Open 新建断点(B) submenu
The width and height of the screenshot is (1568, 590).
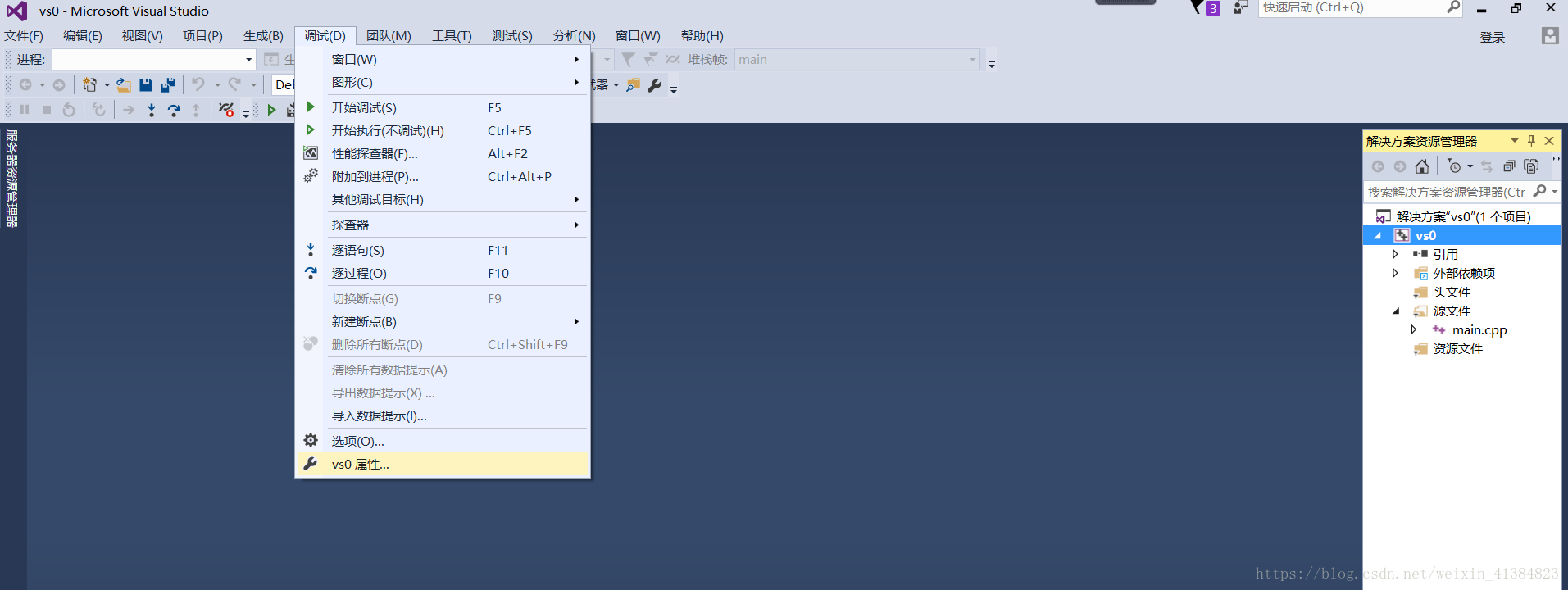click(443, 321)
